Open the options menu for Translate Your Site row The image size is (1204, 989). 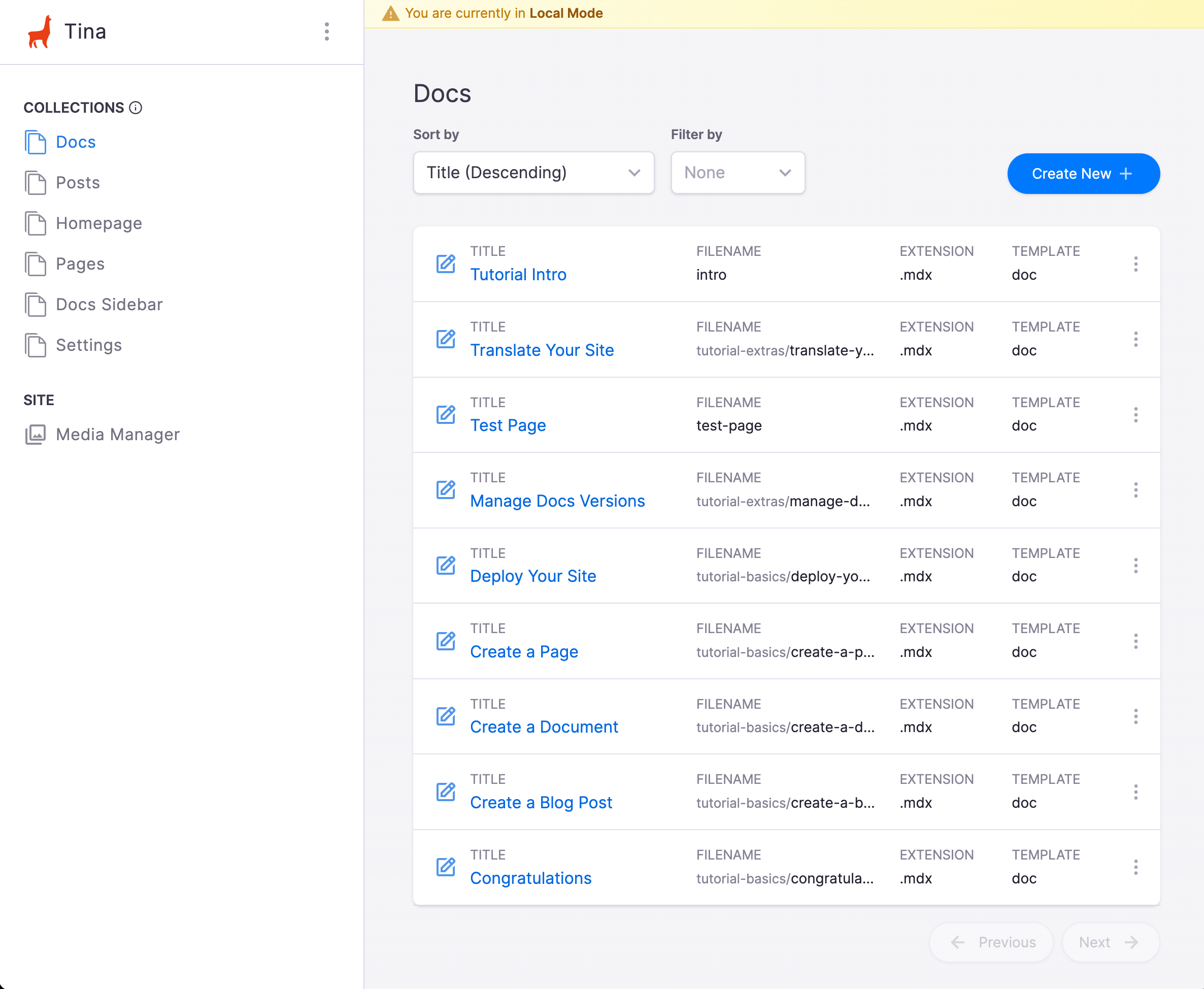coord(1135,339)
